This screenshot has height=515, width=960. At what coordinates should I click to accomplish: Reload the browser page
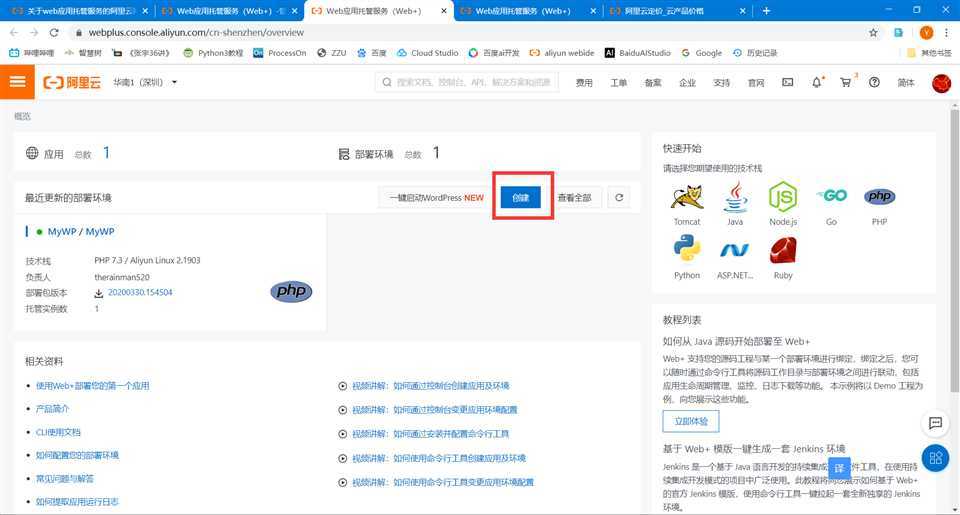(54, 32)
